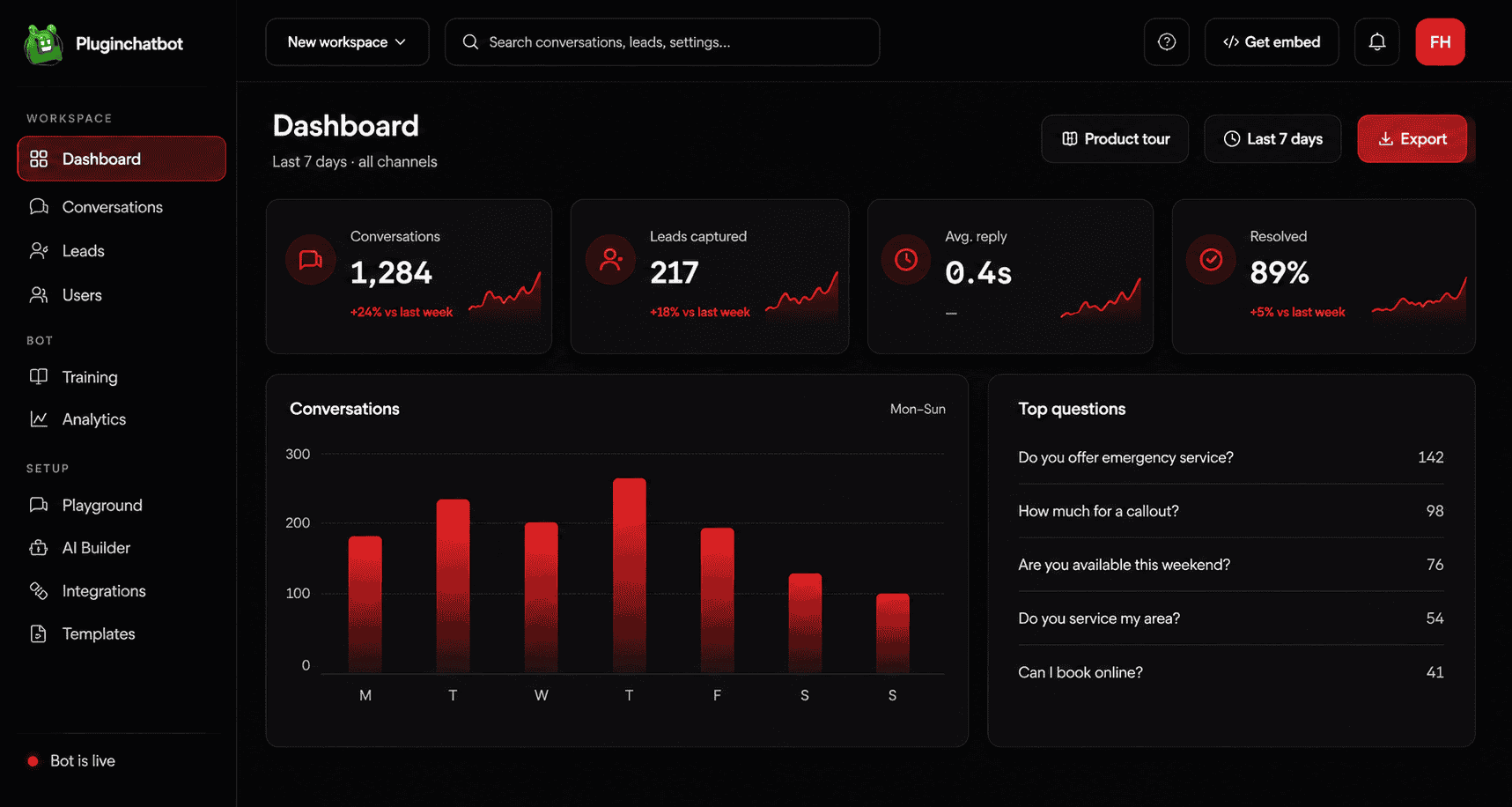Click the Integrations link icon in sidebar
The width and height of the screenshot is (1512, 807).
[x=39, y=591]
